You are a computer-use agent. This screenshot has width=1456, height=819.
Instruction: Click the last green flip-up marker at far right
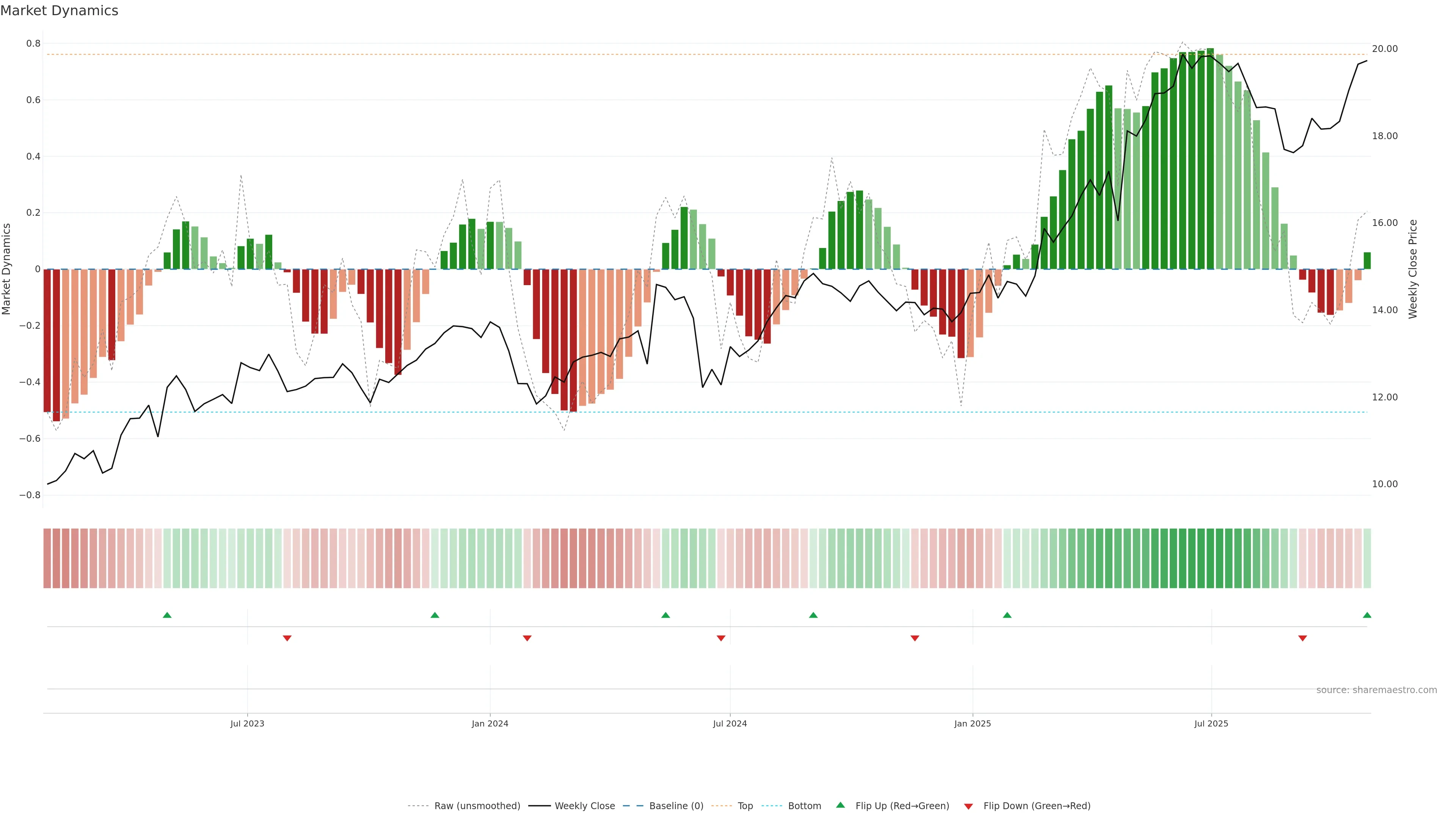point(1367,615)
